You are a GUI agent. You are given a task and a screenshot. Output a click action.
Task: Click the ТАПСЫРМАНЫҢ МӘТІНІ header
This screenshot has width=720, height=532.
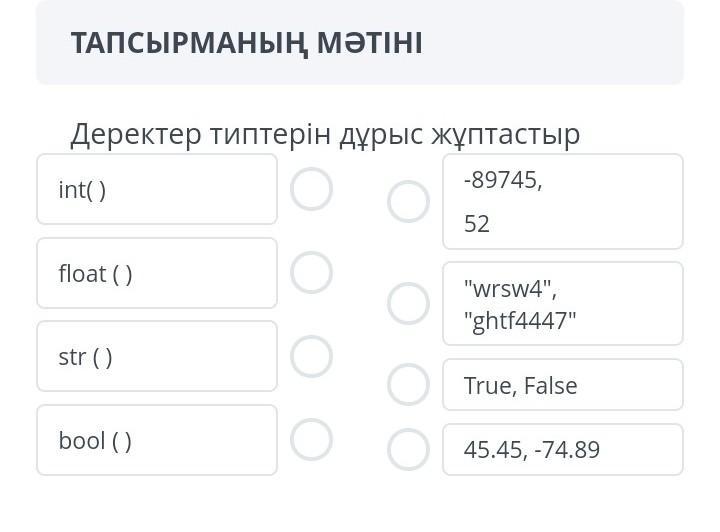click(246, 43)
